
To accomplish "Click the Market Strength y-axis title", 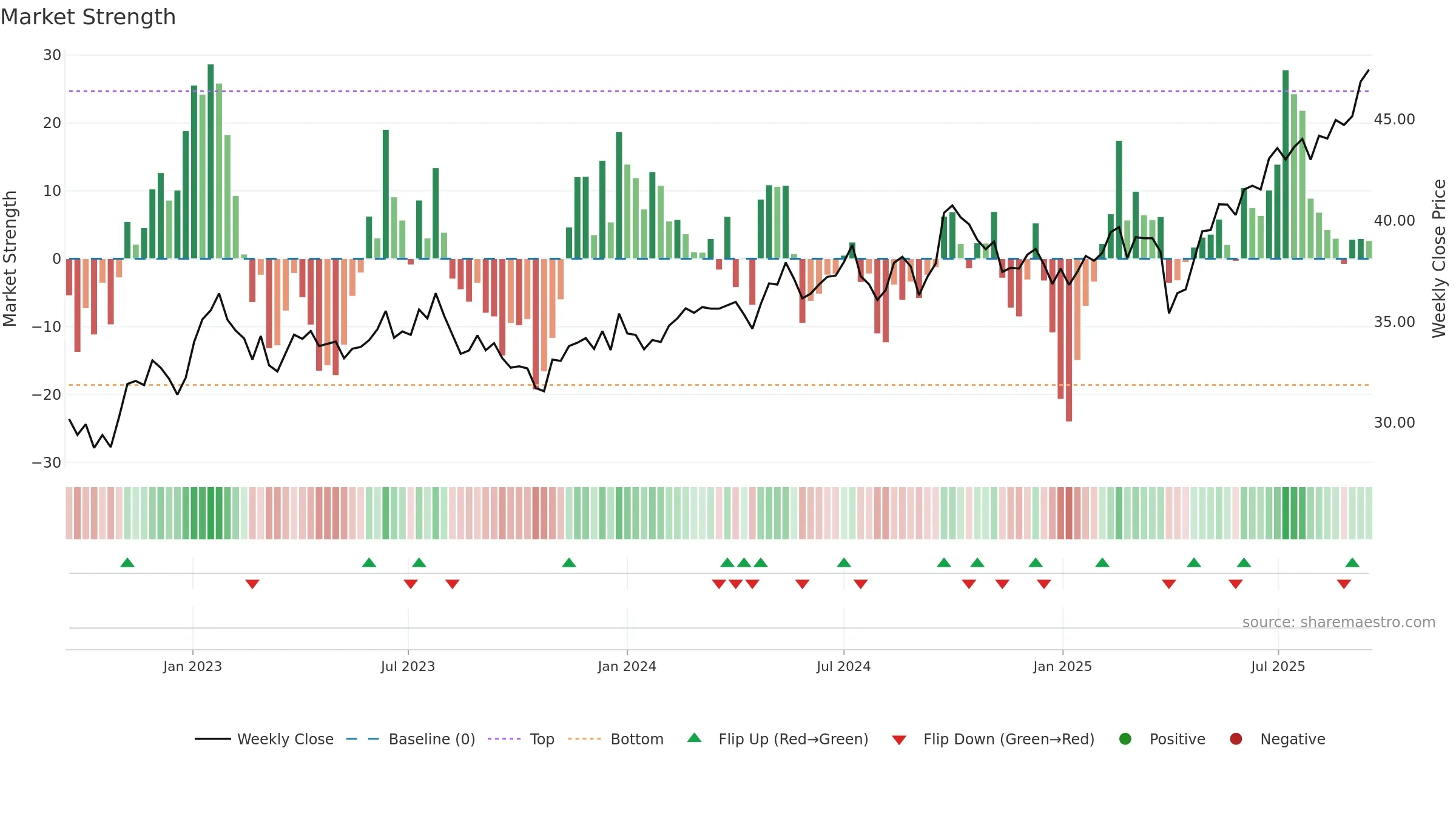I will pos(10,258).
